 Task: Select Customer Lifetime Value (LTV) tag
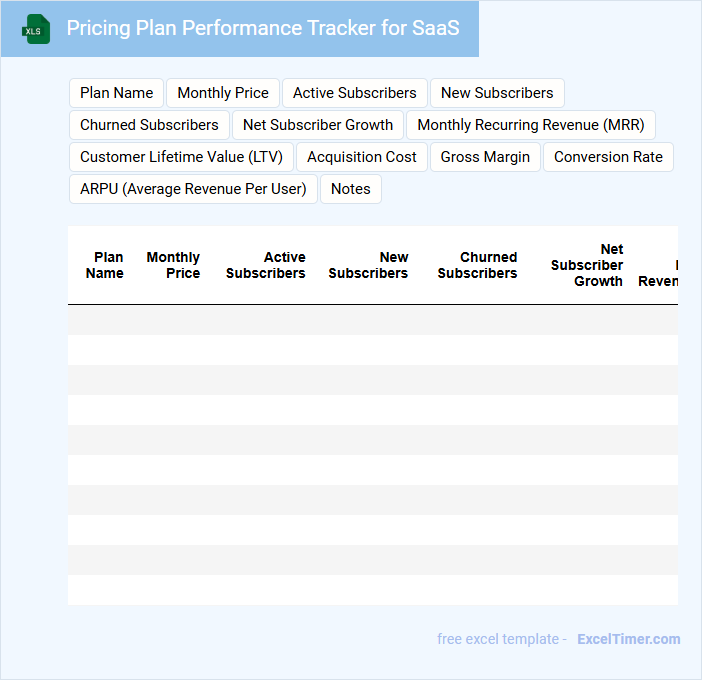coord(181,157)
